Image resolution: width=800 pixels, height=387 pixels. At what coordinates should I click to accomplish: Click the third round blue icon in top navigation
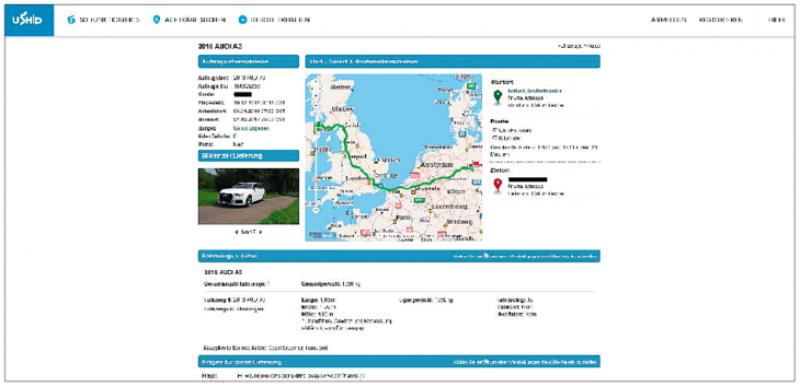(x=242, y=20)
